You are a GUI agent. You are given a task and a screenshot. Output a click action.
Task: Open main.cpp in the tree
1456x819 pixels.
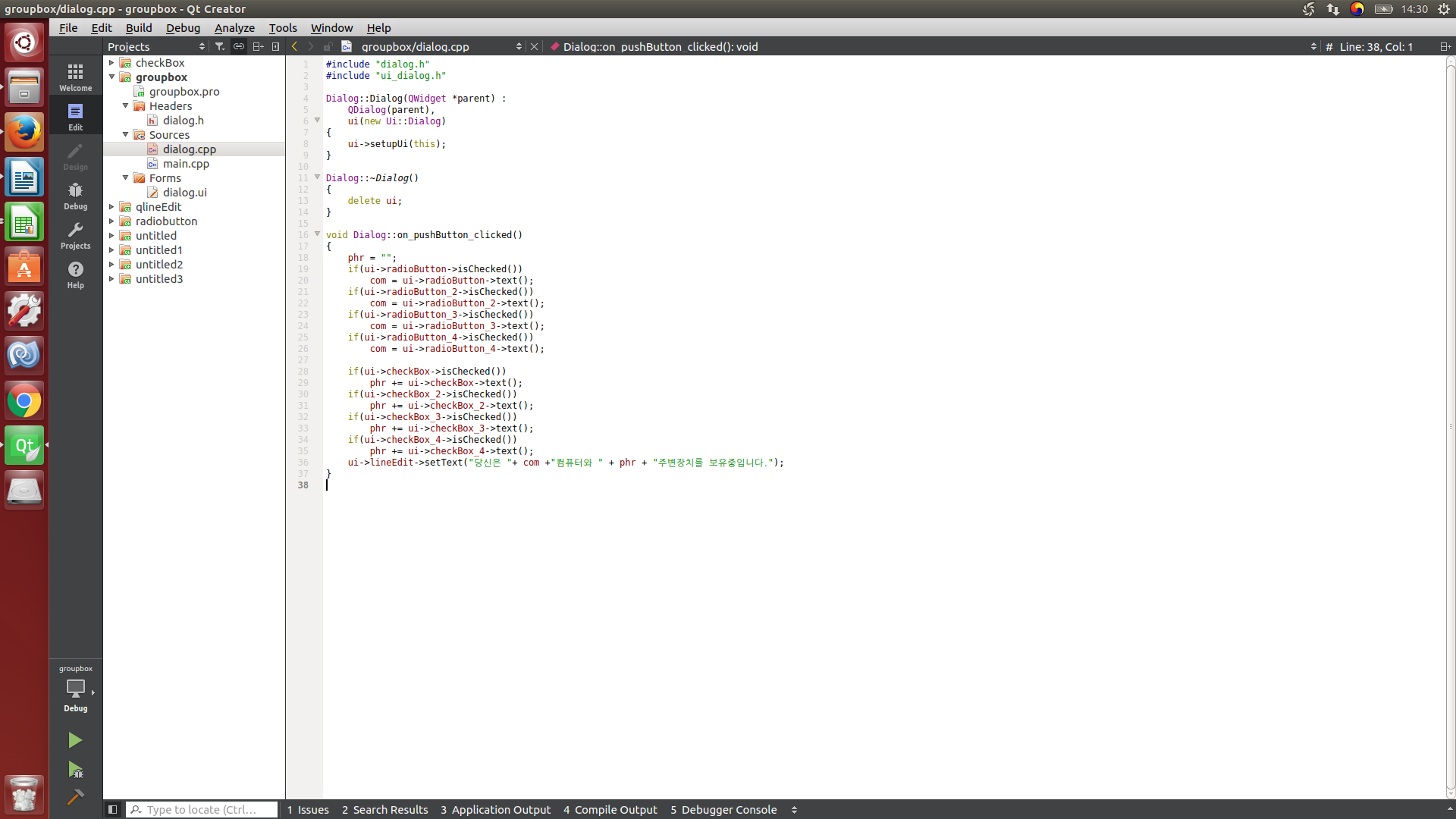click(x=186, y=164)
